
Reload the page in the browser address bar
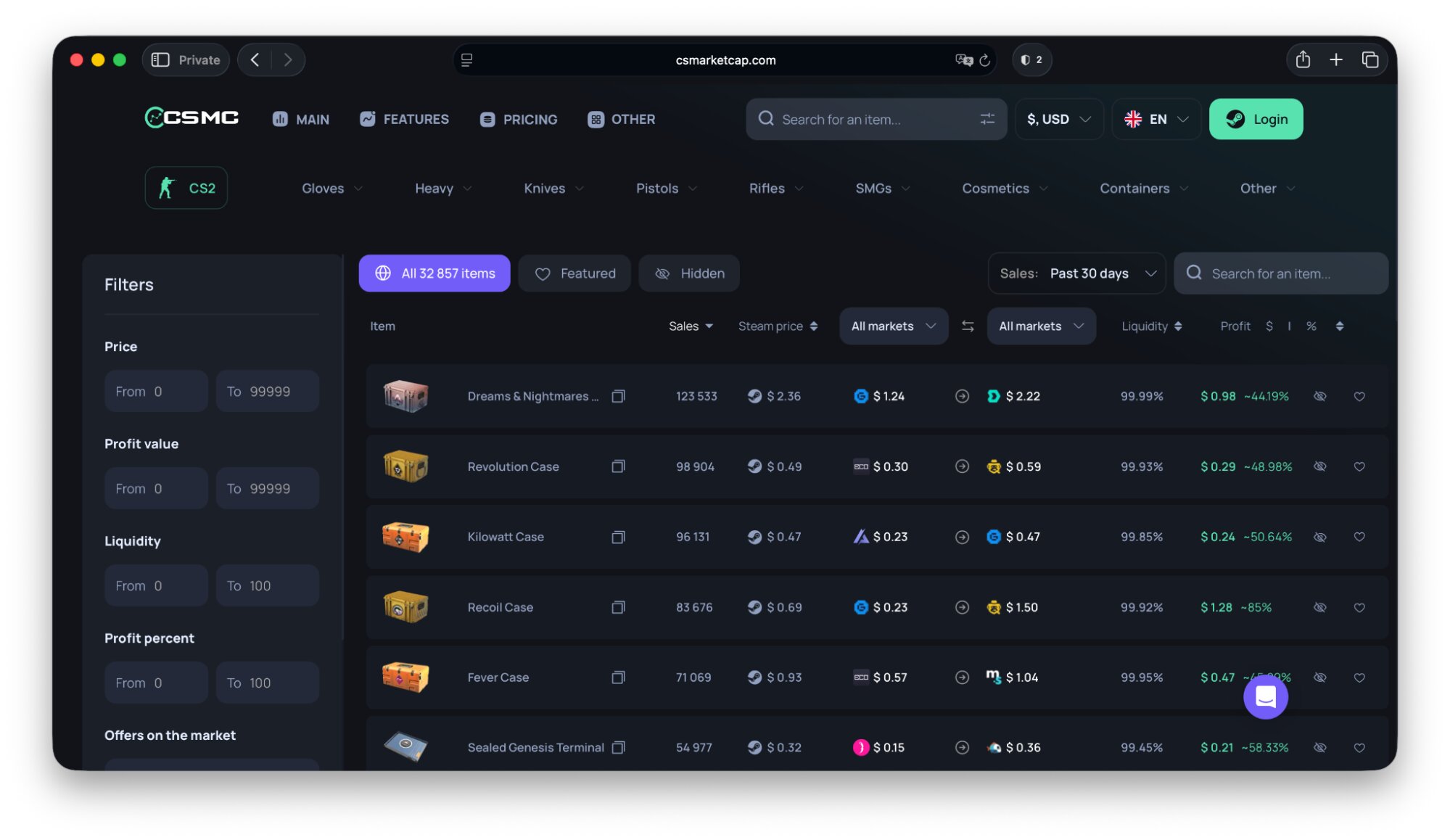(984, 60)
